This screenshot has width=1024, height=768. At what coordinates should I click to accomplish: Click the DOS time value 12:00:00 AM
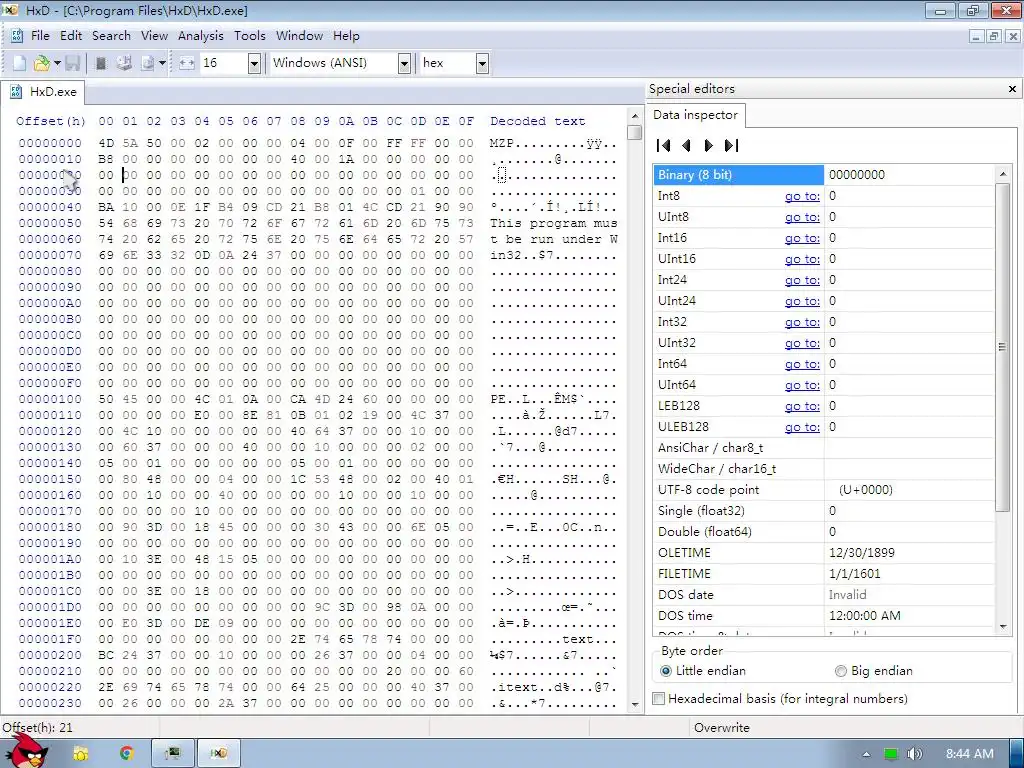click(x=864, y=616)
